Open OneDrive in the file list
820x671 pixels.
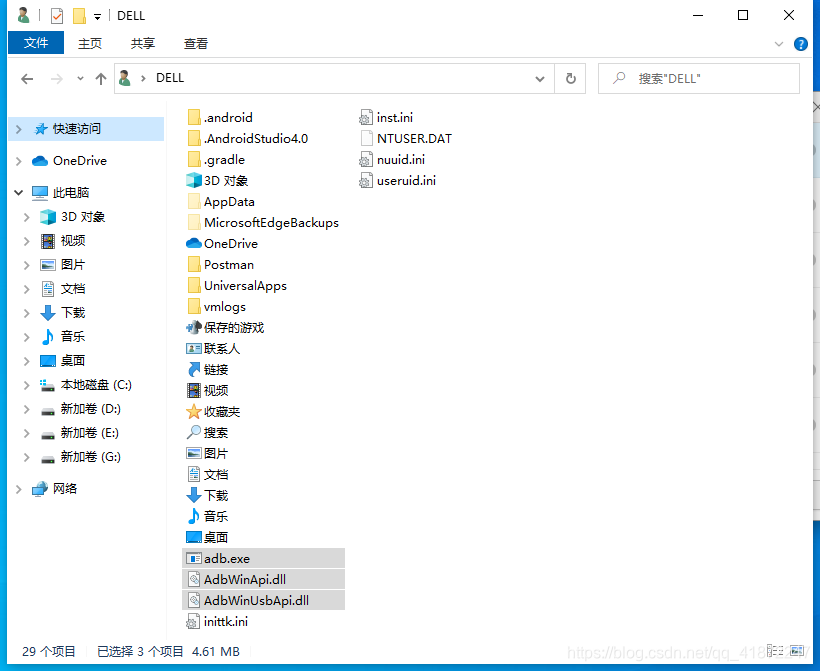[x=223, y=243]
